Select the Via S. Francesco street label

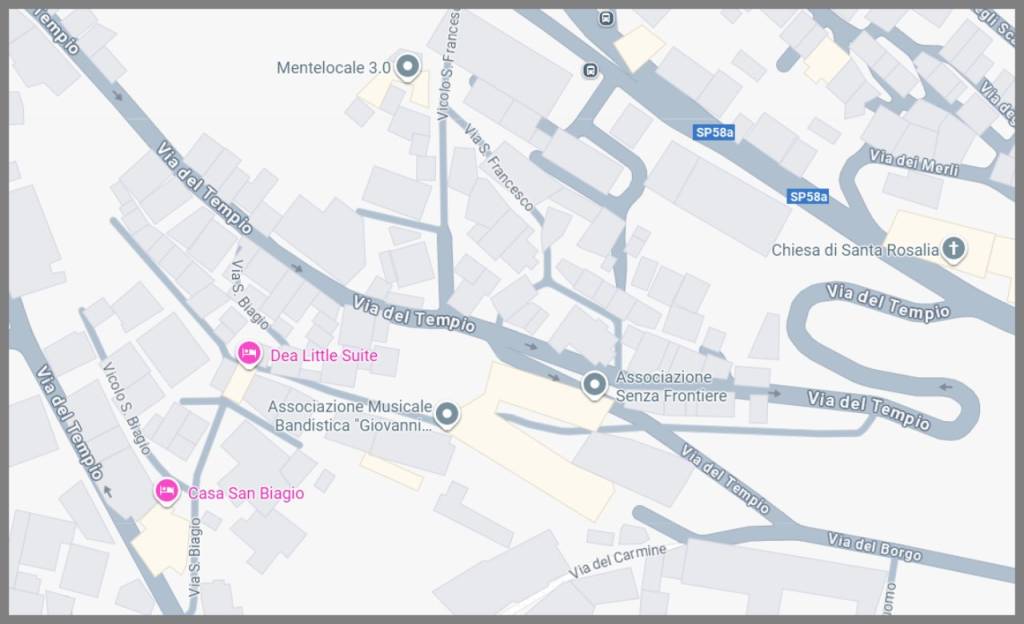(x=499, y=167)
